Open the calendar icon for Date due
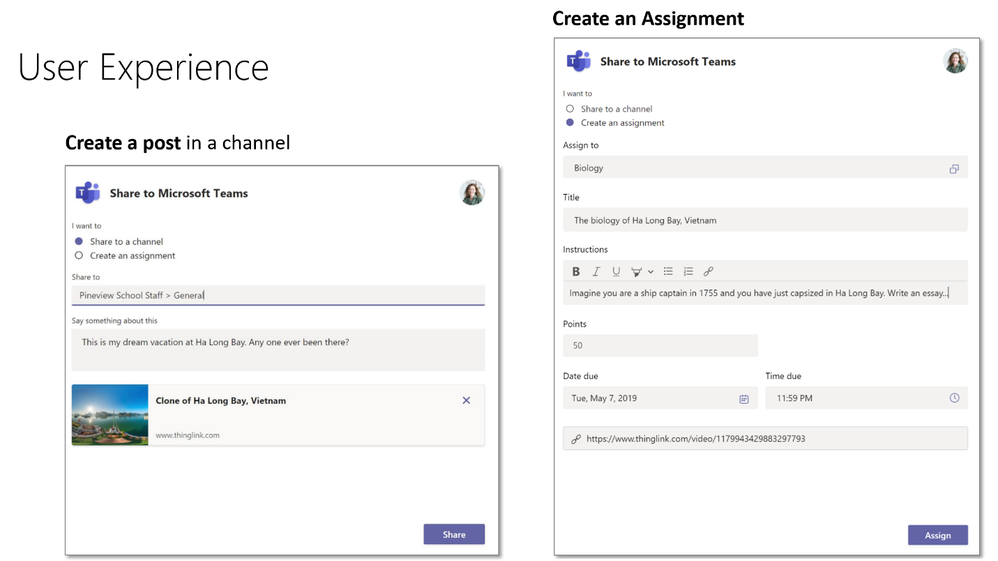The height and width of the screenshot is (561, 998). pyautogui.click(x=743, y=399)
